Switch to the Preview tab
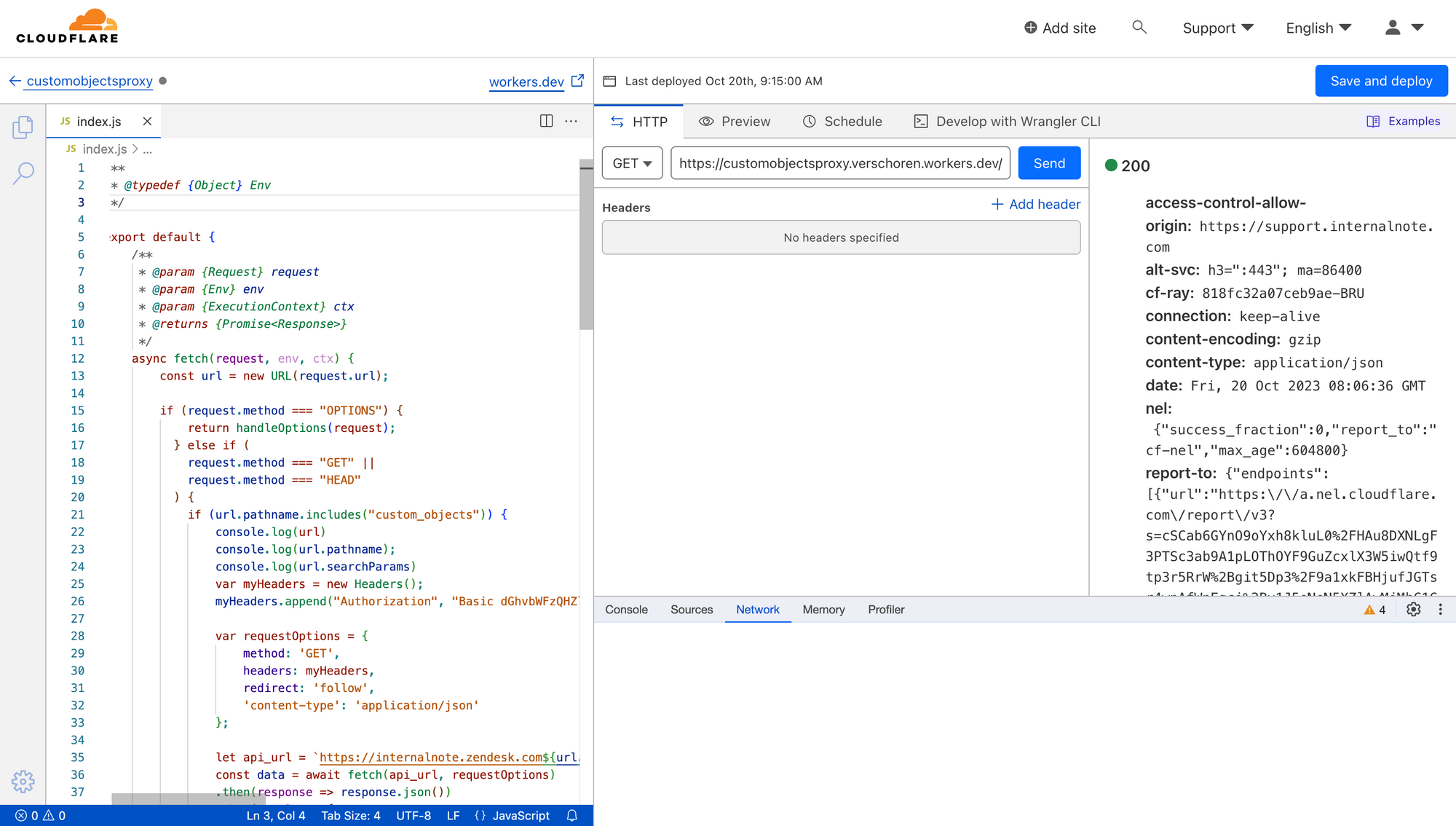 735,122
